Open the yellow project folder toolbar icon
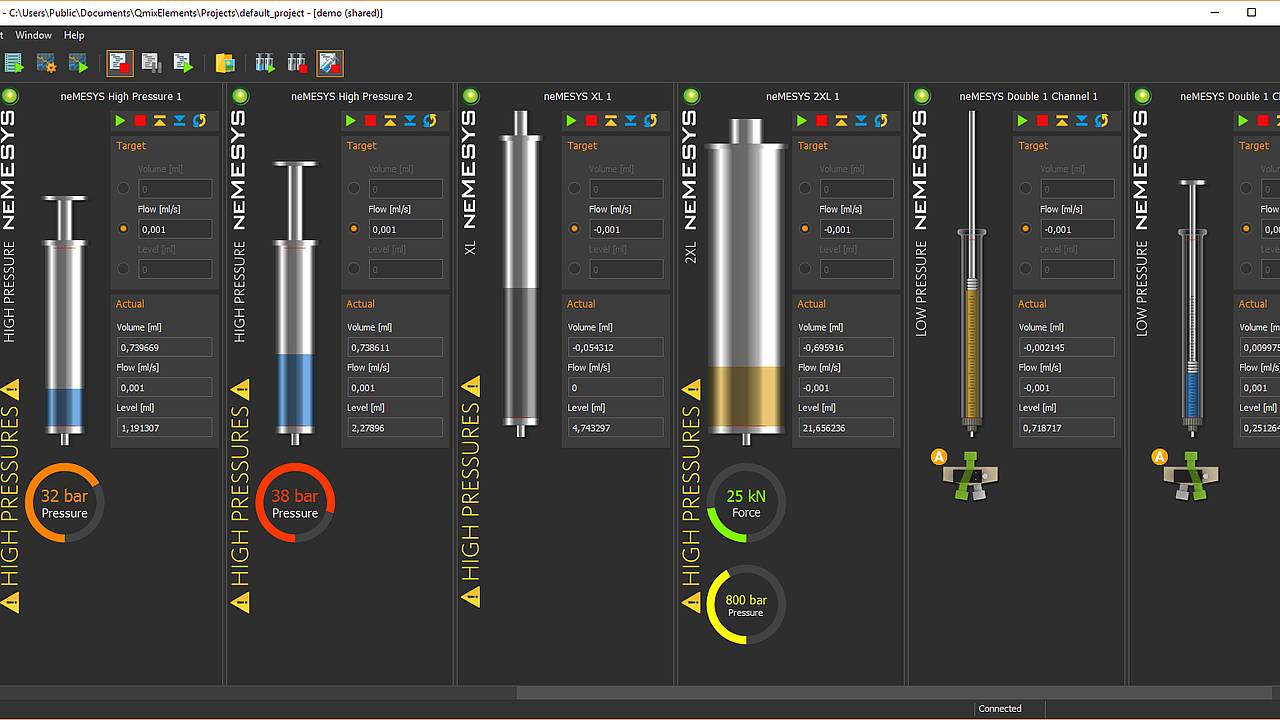This screenshot has height=720, width=1280. [x=225, y=63]
